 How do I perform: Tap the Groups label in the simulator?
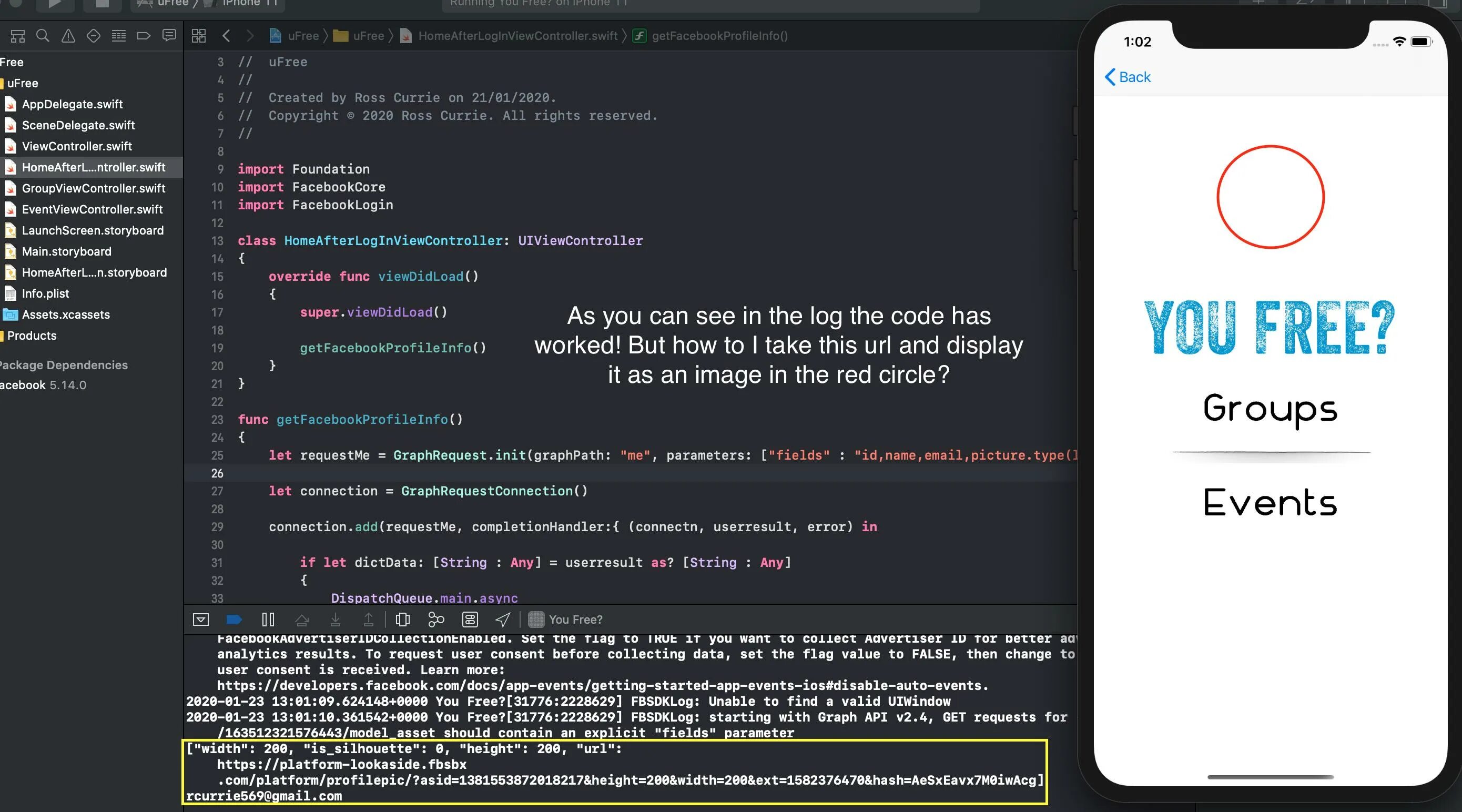(x=1270, y=409)
